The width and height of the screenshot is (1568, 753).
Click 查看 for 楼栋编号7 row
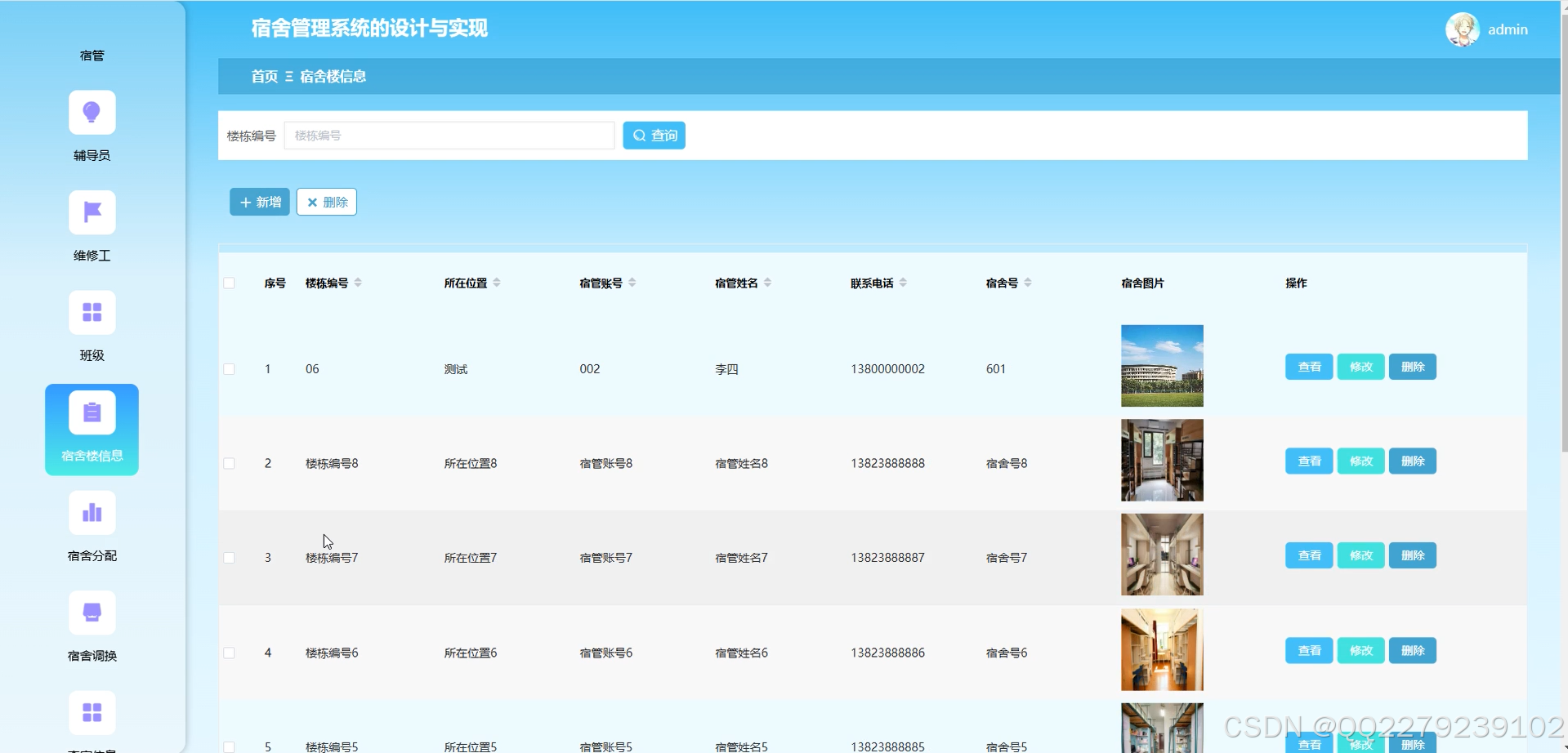click(1309, 555)
